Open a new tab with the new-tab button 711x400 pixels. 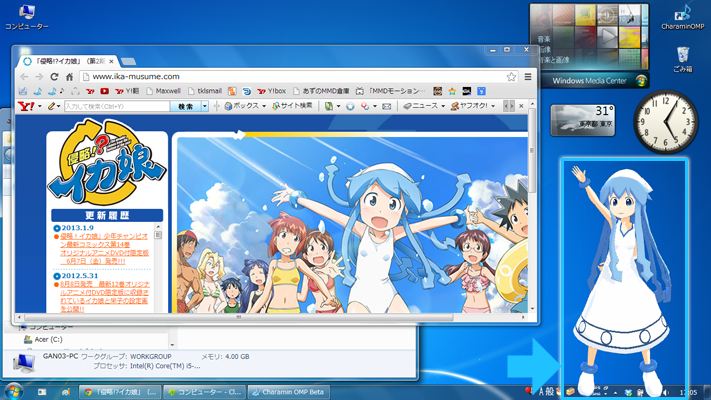pyautogui.click(x=128, y=61)
